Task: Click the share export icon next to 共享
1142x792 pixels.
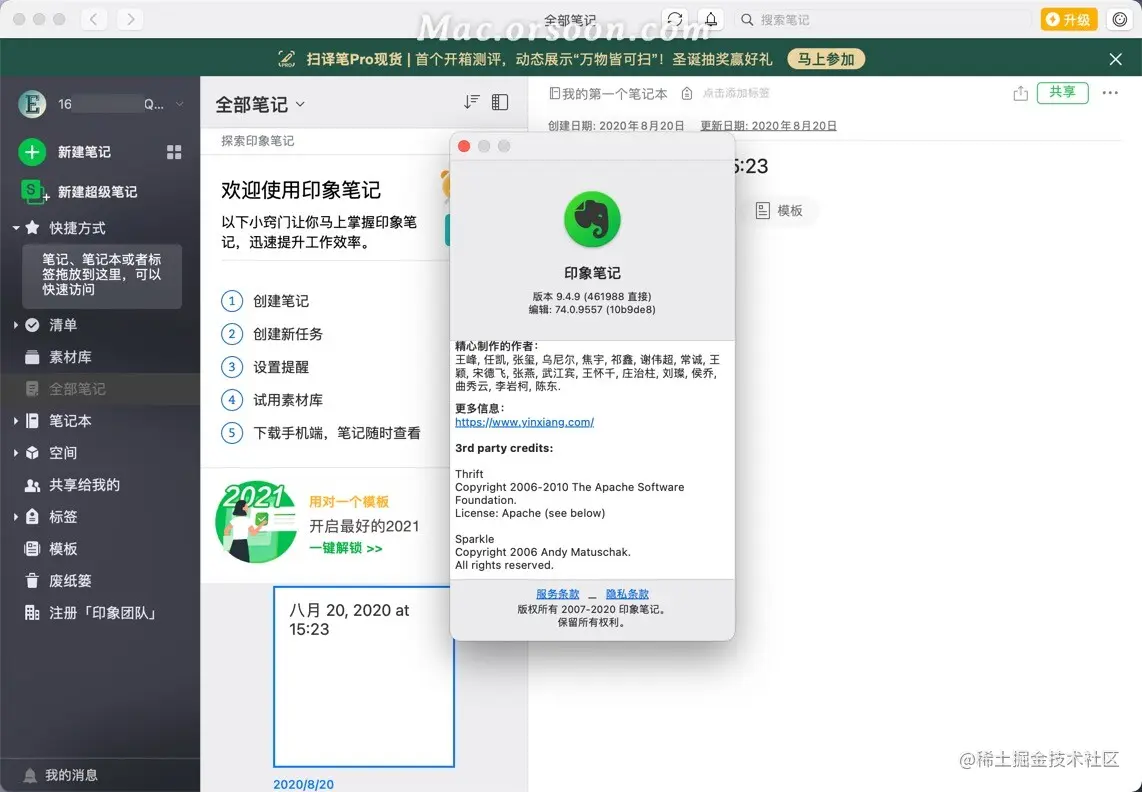Action: point(1020,93)
